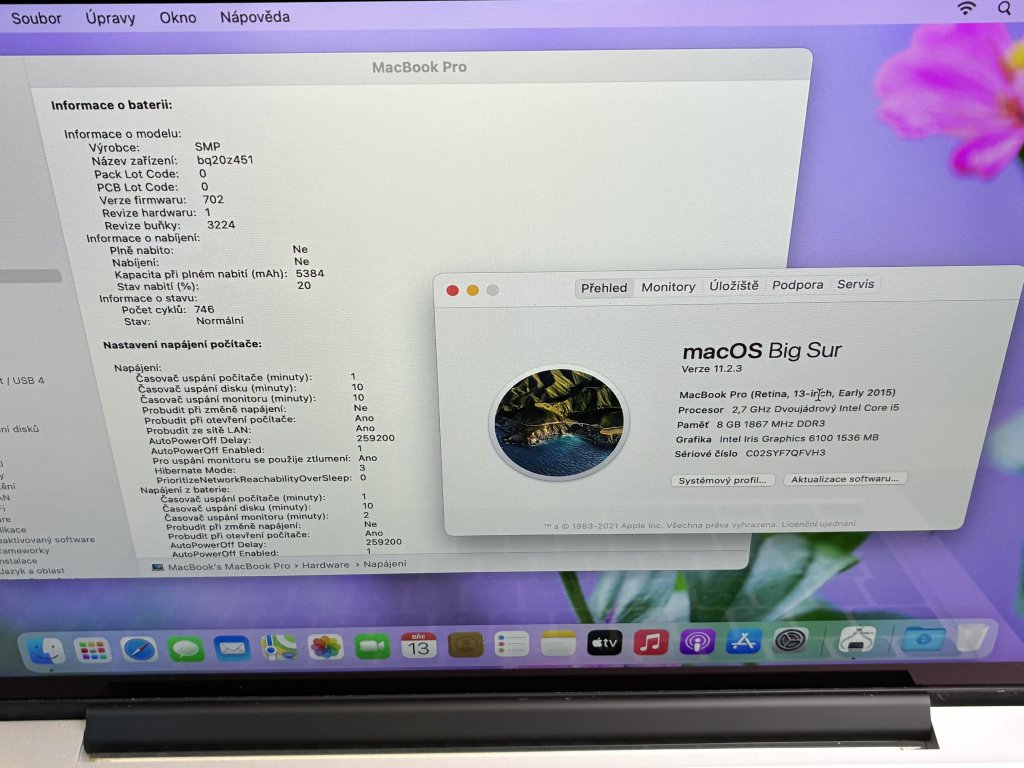The width and height of the screenshot is (1024, 768).
Task: Open the Downloads folder in dock
Action: (x=923, y=639)
